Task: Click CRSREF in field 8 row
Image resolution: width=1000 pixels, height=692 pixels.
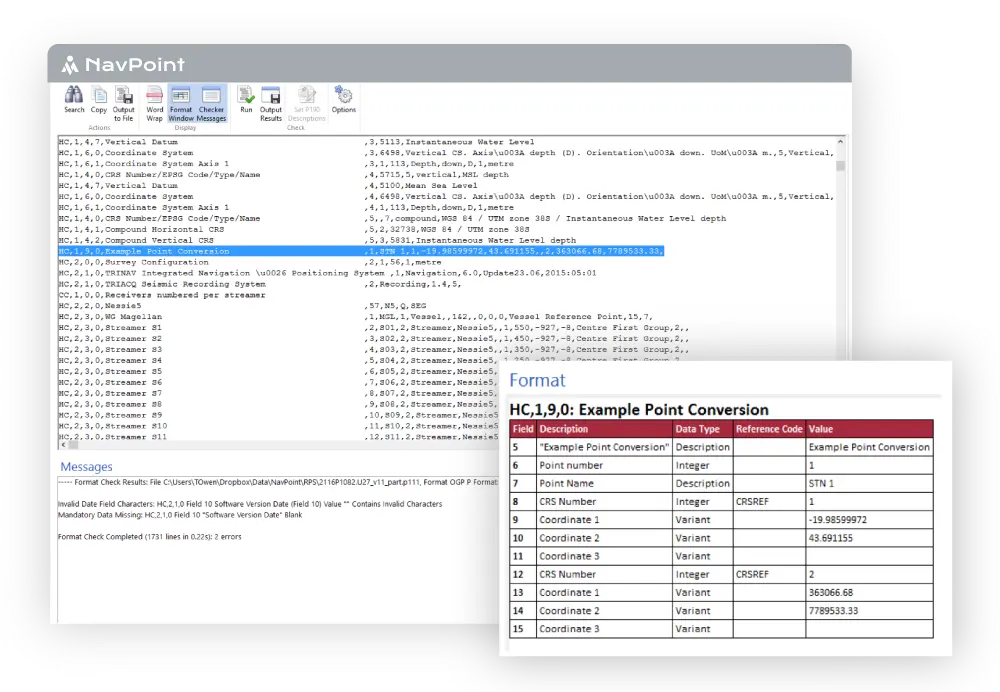Action: pos(769,502)
